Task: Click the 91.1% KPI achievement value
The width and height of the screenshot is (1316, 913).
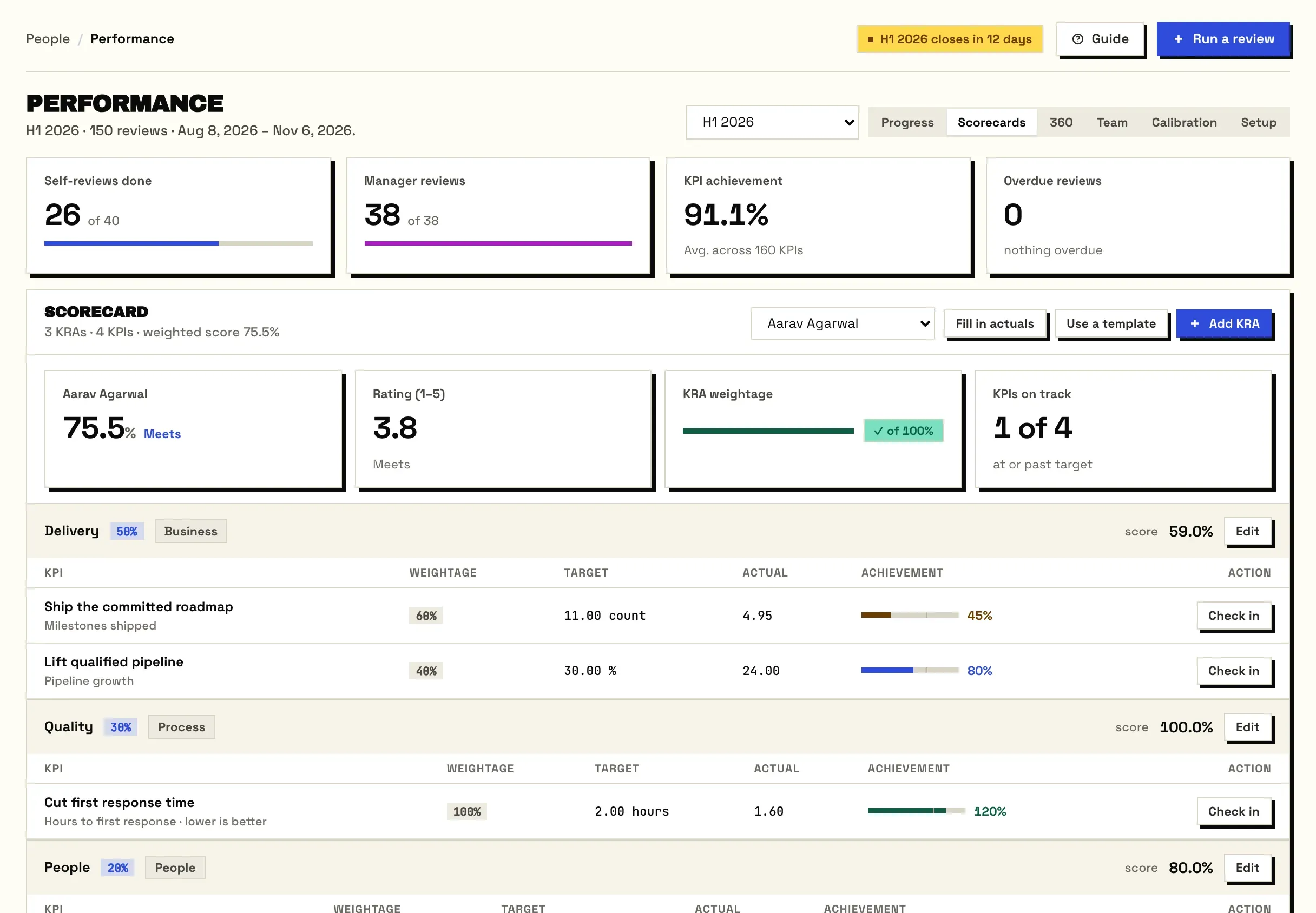Action: (x=726, y=215)
